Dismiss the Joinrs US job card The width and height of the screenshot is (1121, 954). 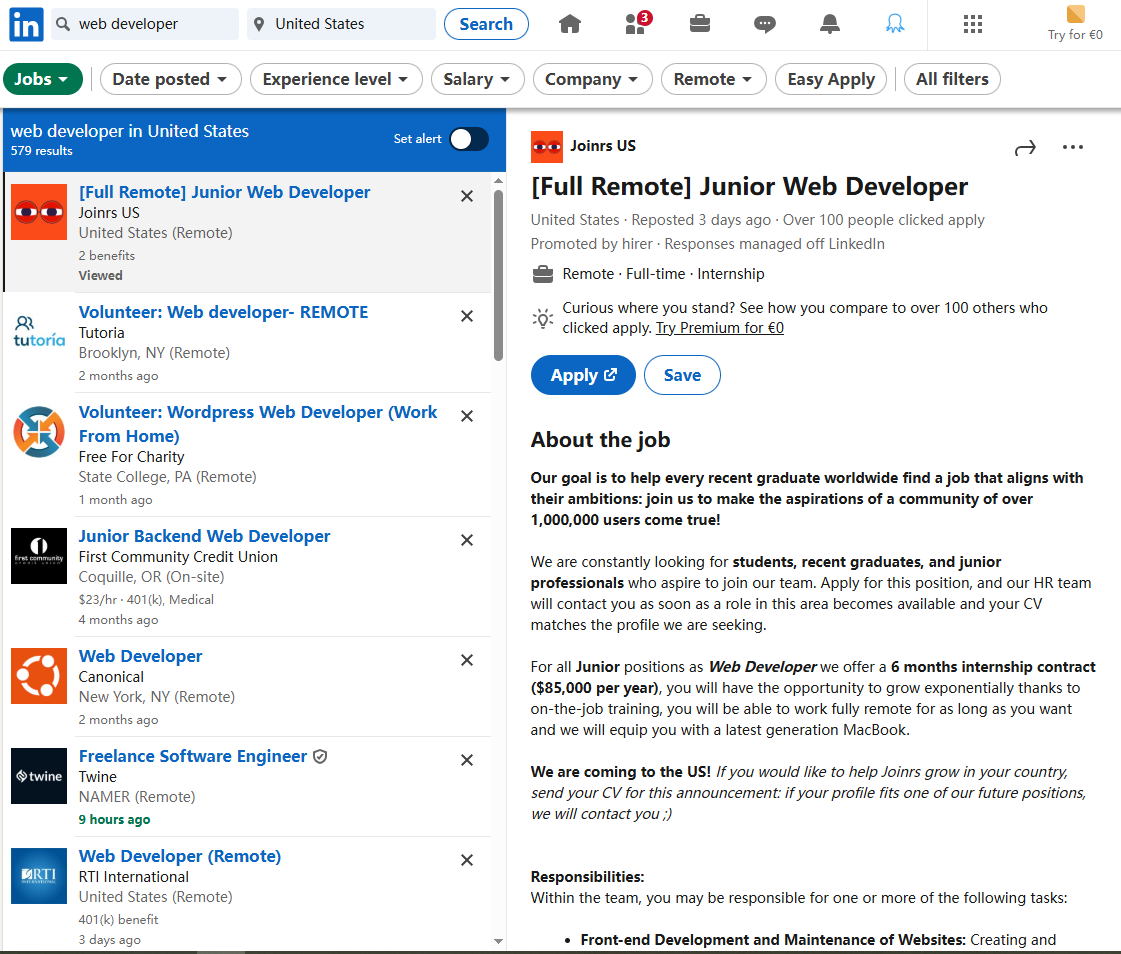(467, 196)
